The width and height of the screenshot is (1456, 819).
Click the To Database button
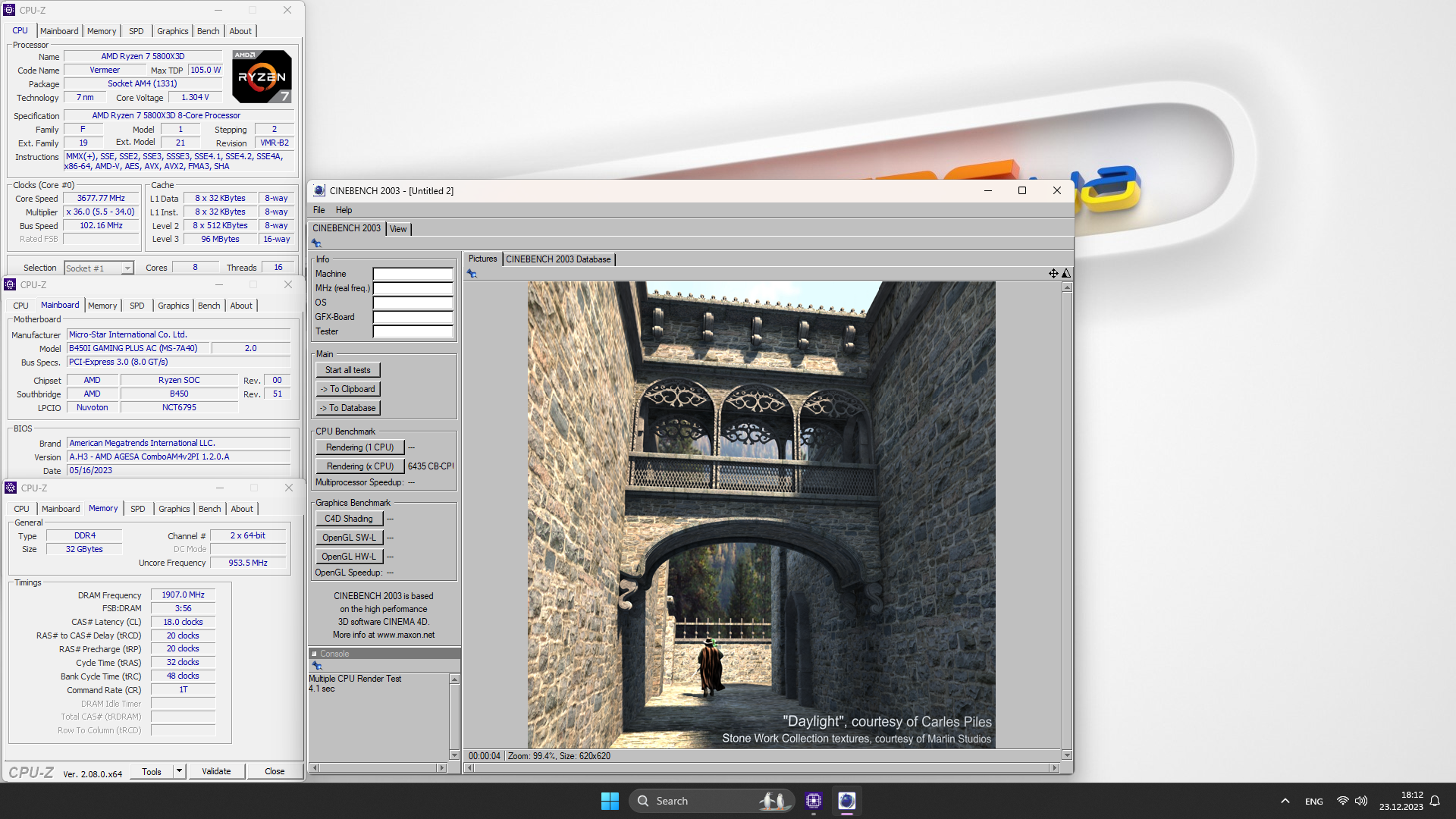point(348,408)
